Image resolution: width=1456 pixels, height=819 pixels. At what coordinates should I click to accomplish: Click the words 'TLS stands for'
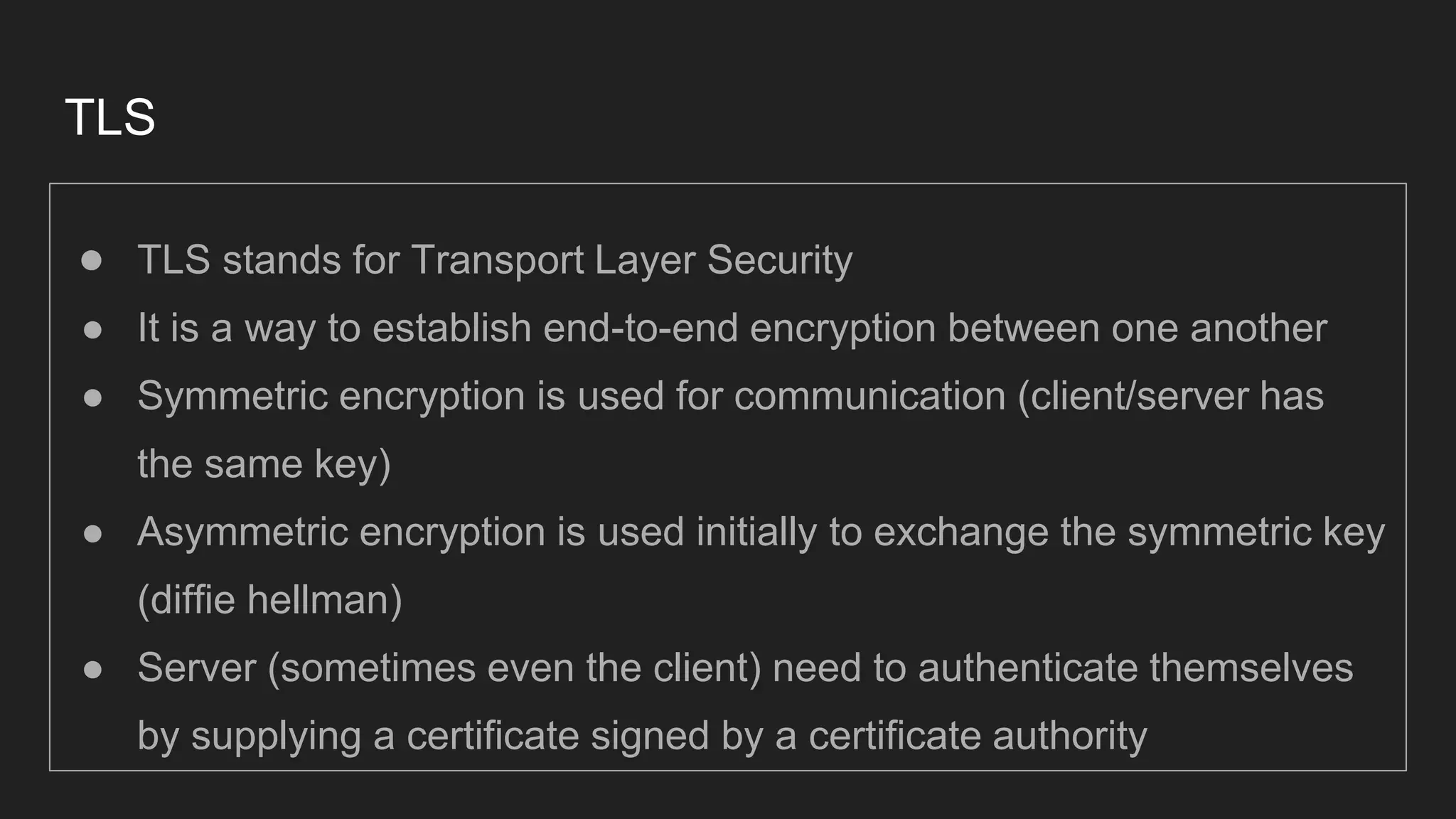coord(269,260)
